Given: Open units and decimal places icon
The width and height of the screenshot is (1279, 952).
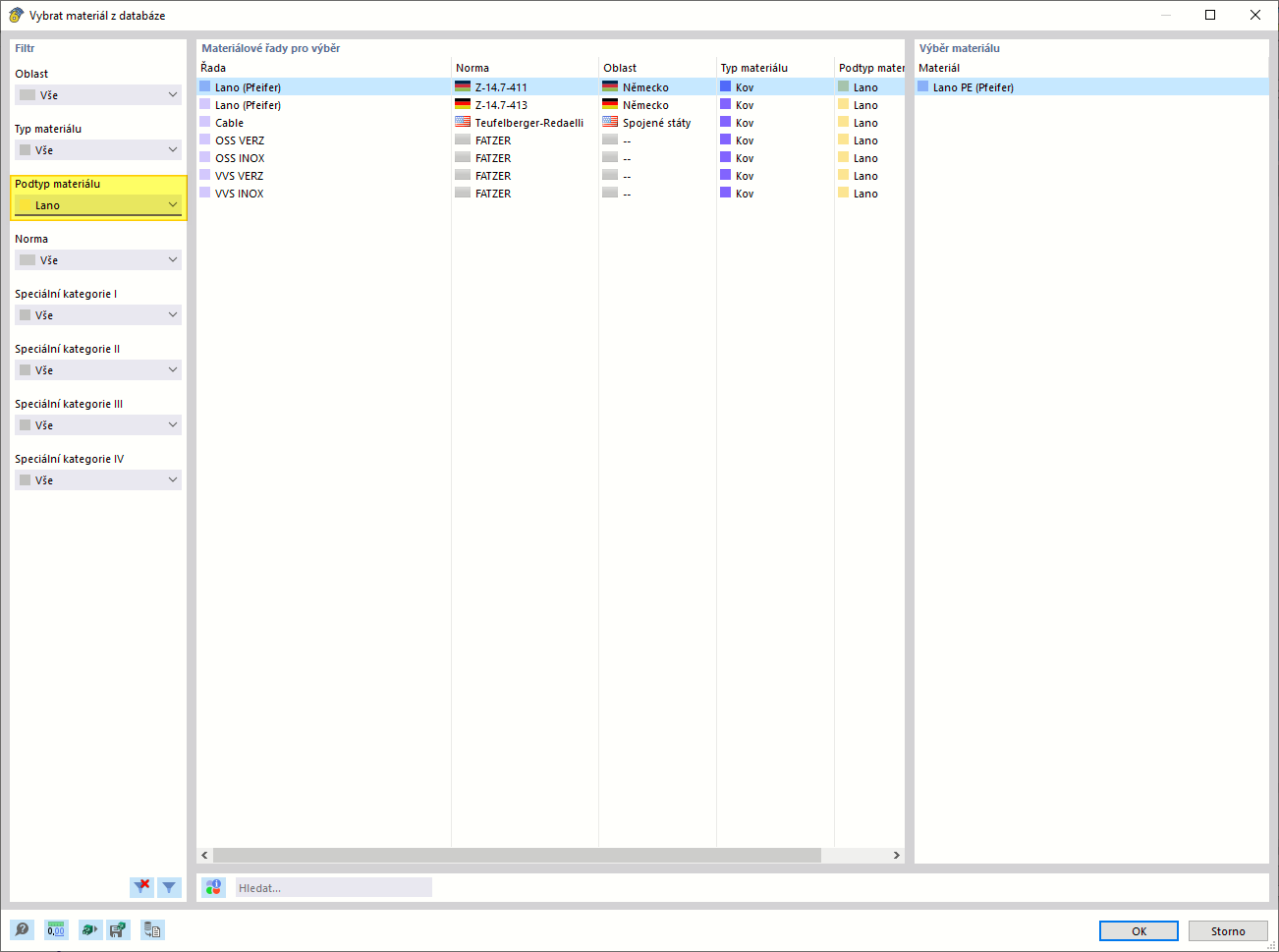Looking at the screenshot, I should tap(56, 929).
